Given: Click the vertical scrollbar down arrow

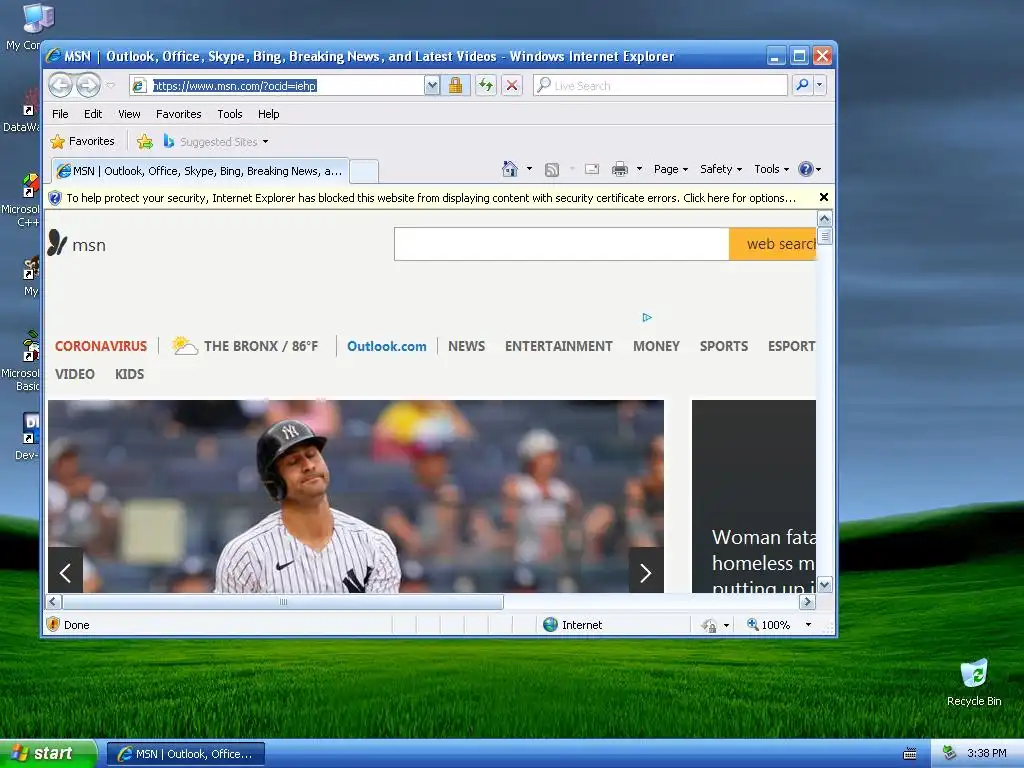Looking at the screenshot, I should tap(825, 584).
